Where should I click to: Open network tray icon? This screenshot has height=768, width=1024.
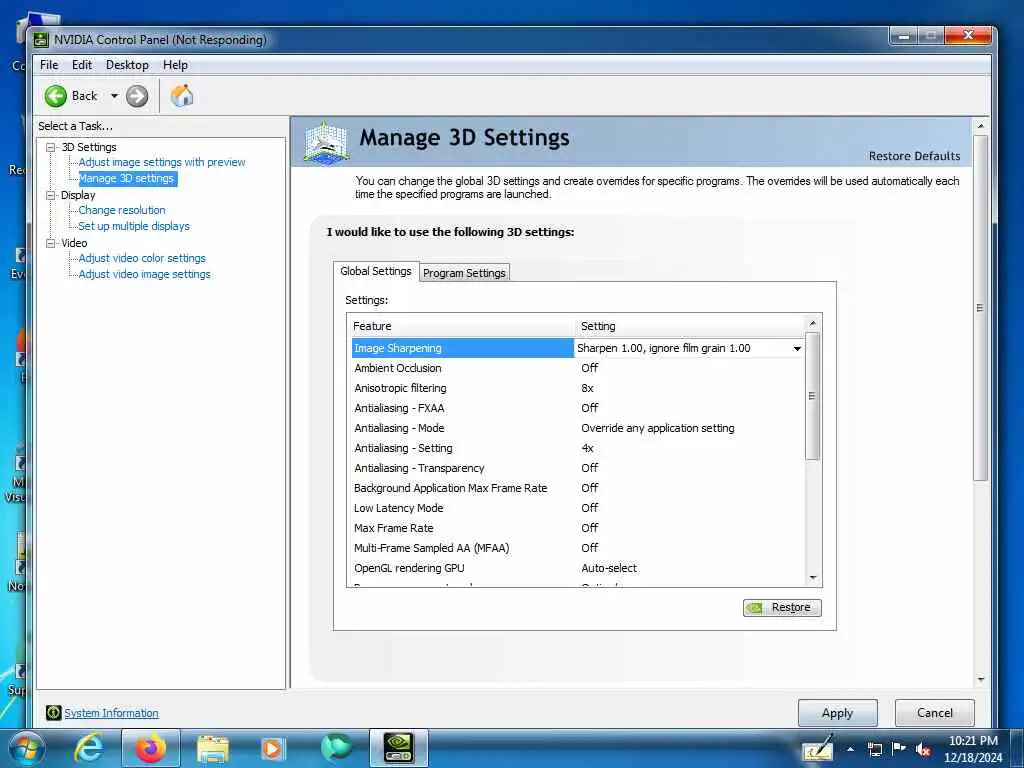click(874, 750)
